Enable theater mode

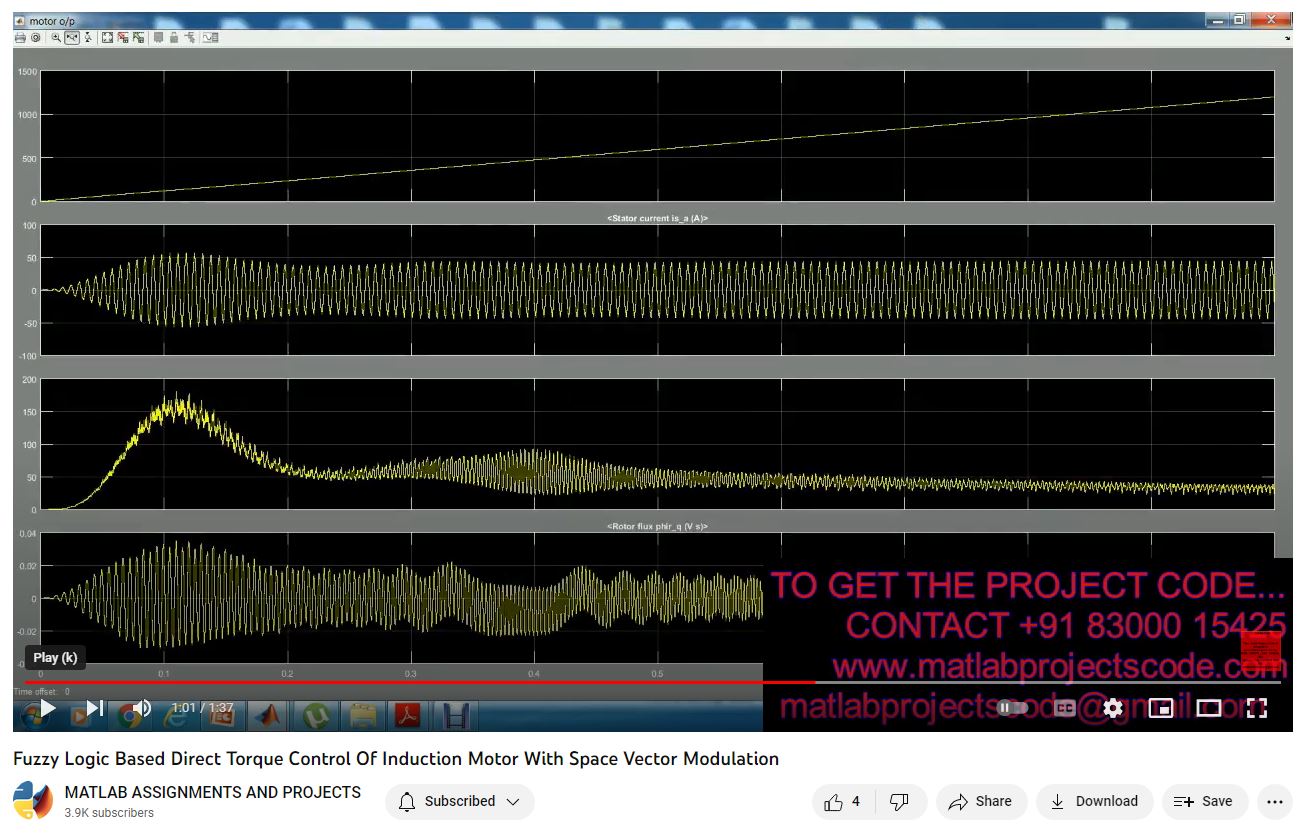(1209, 708)
